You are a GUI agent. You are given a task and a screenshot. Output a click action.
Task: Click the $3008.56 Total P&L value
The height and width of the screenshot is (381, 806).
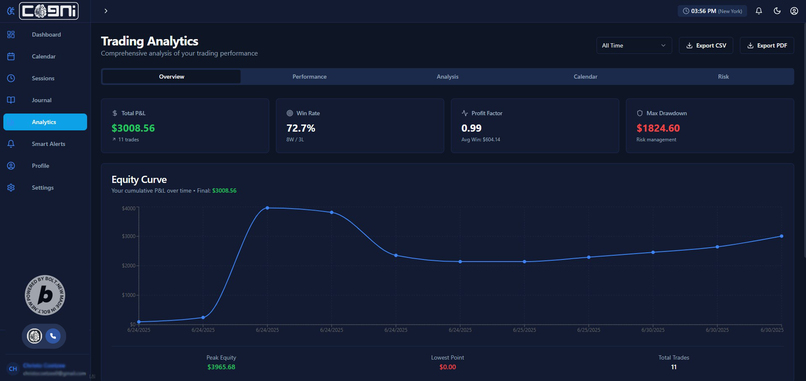click(x=133, y=128)
